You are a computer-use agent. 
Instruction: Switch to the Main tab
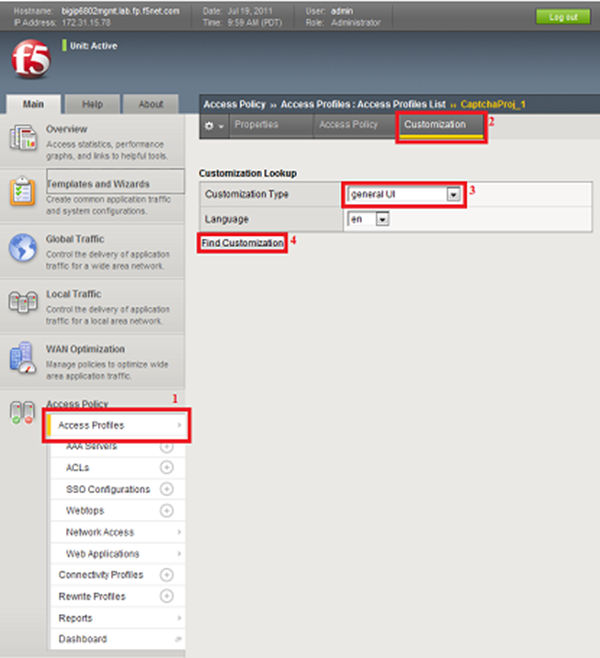point(33,104)
